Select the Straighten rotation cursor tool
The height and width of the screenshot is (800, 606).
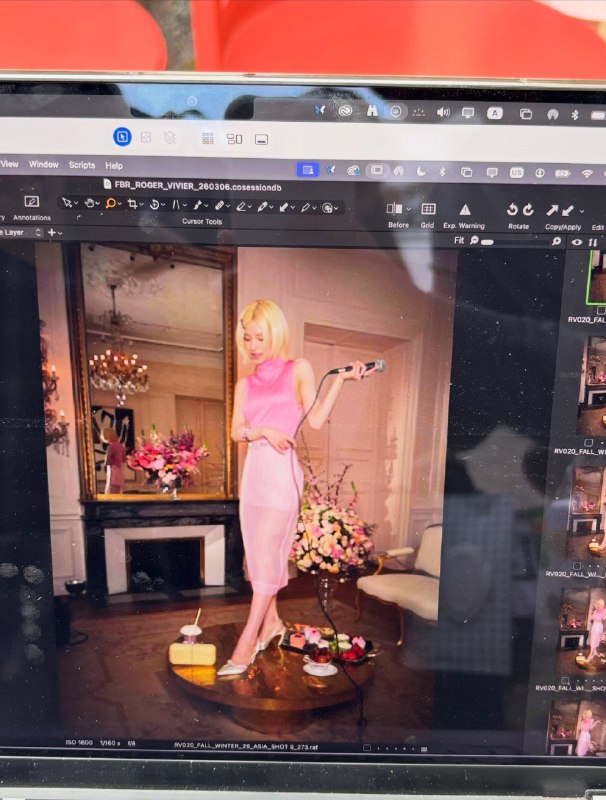click(155, 205)
